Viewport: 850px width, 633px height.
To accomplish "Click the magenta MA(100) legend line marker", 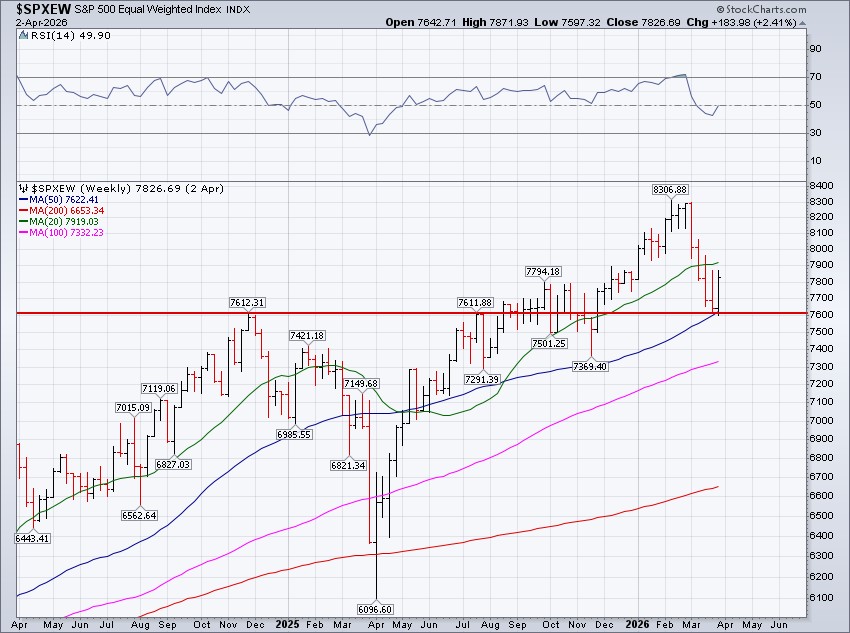I will 22,232.
